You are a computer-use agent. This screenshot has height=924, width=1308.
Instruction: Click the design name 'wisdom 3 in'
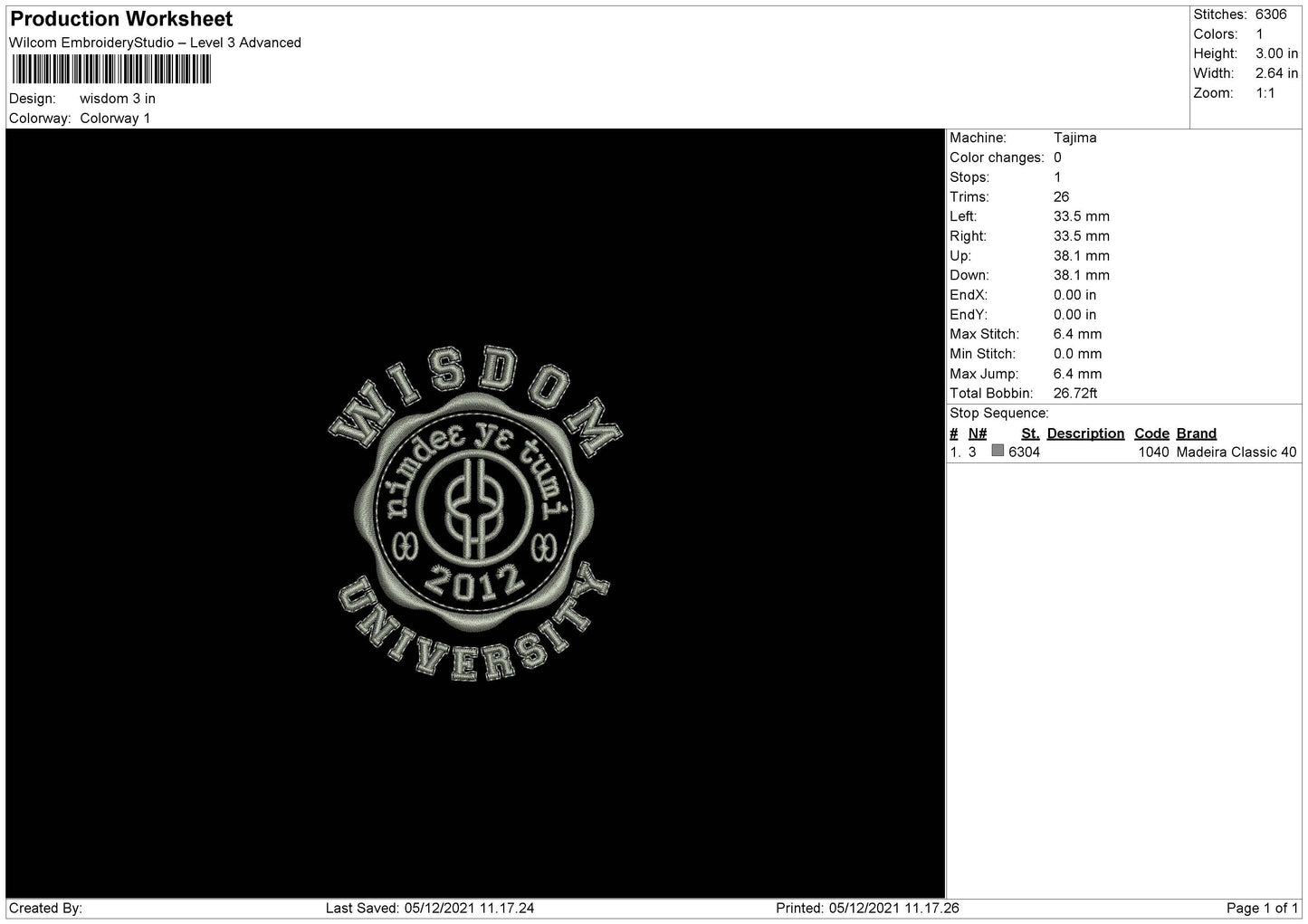[x=118, y=99]
